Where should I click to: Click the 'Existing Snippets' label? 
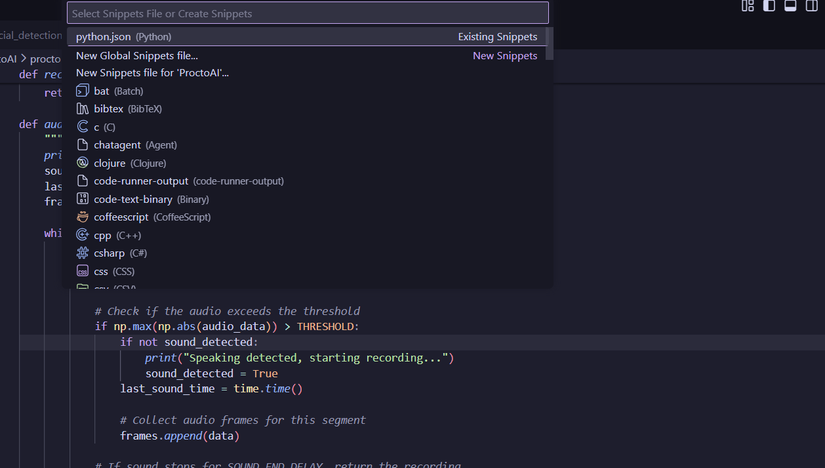click(x=497, y=37)
